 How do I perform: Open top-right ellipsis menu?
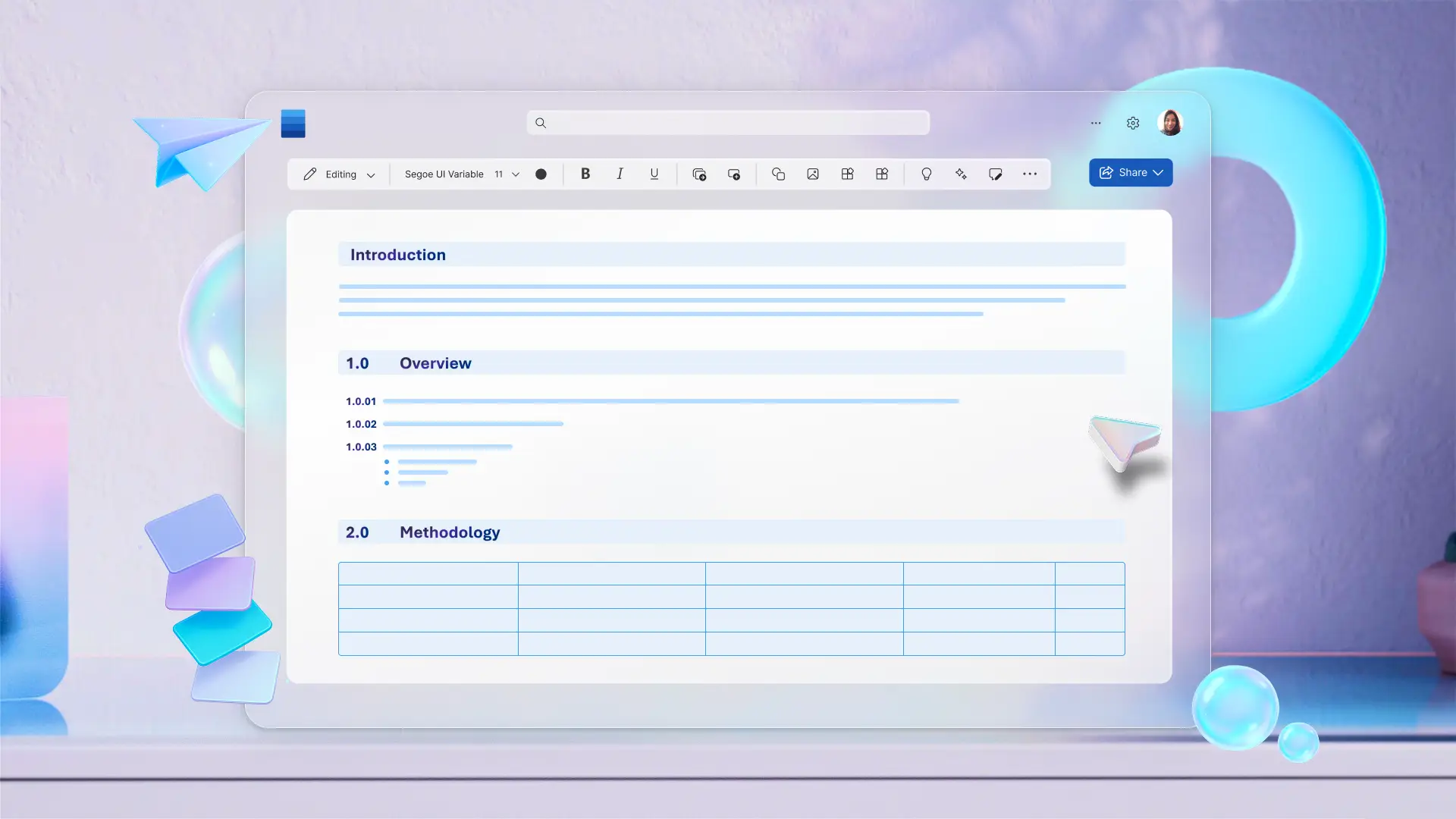point(1095,123)
